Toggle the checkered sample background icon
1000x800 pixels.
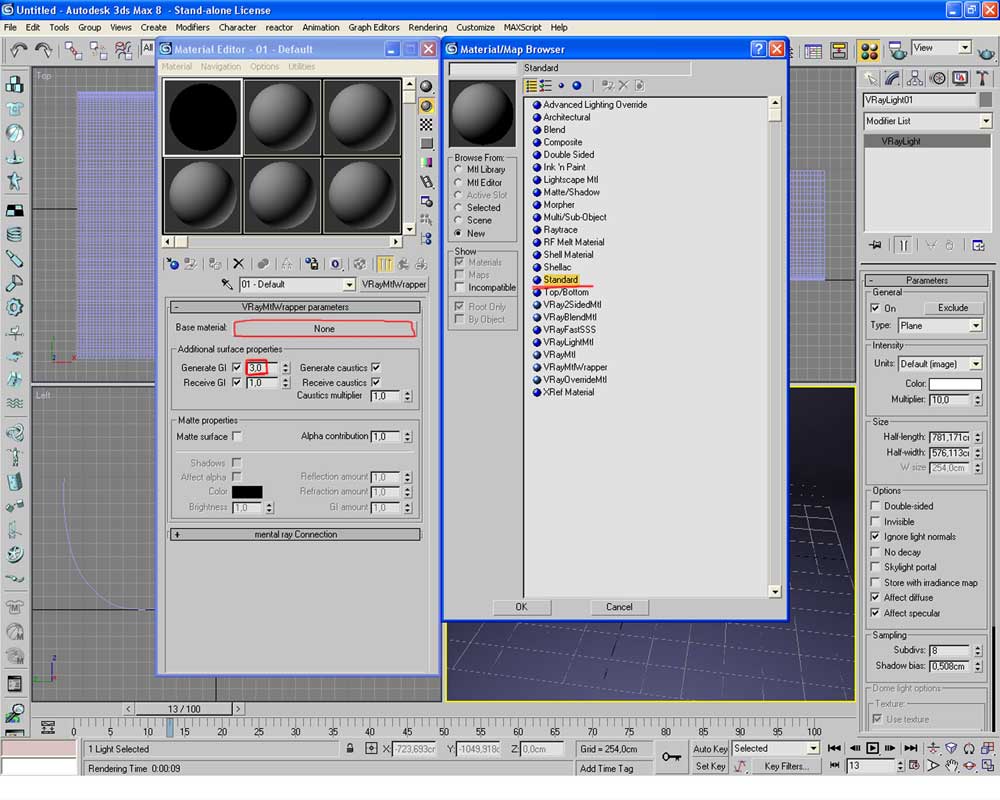pyautogui.click(x=427, y=125)
